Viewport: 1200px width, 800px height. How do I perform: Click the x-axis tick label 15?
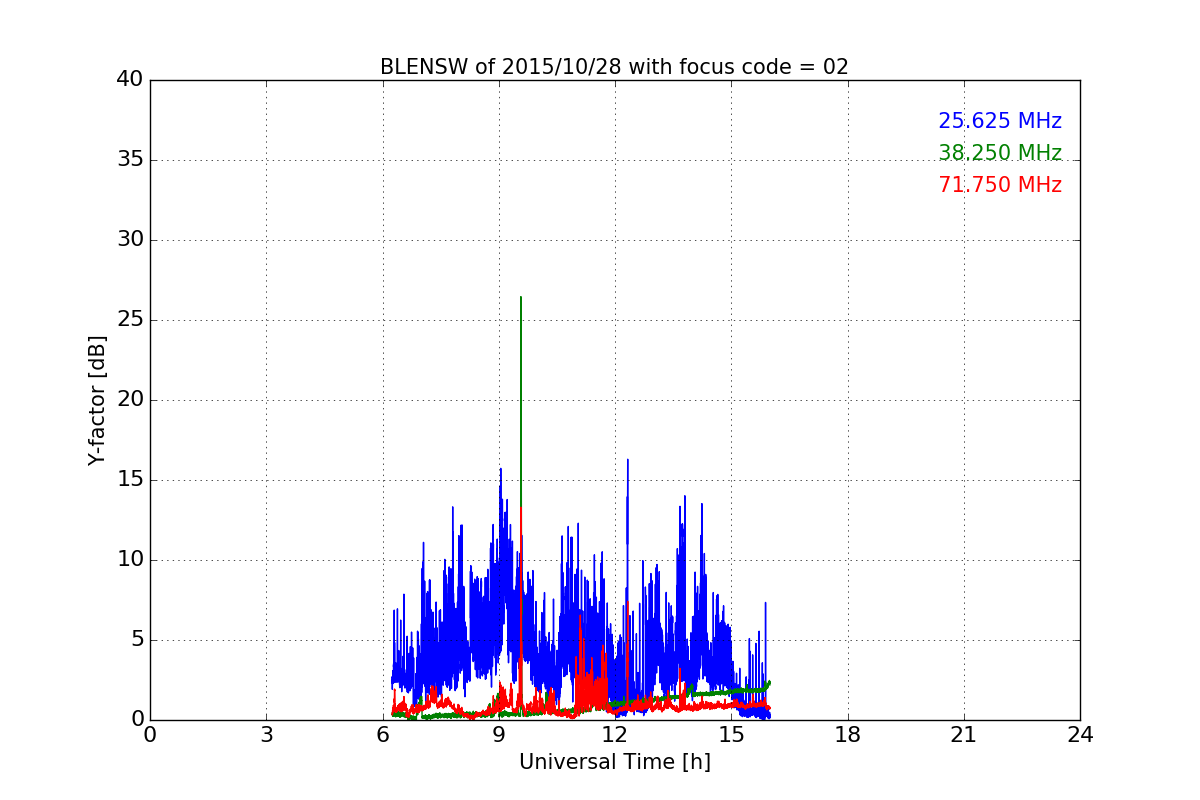tap(731, 734)
